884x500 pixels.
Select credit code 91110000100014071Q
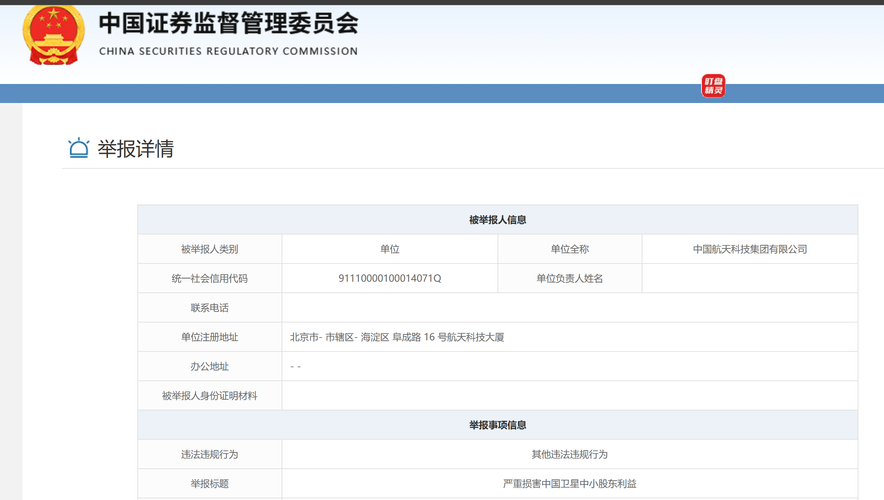click(x=390, y=278)
